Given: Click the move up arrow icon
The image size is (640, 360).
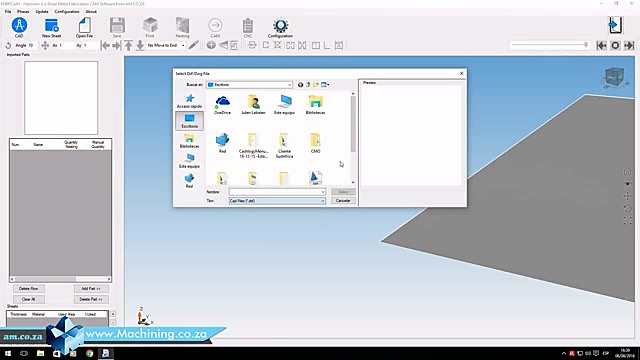Looking at the screenshot, I should pyautogui.click(x=129, y=45).
